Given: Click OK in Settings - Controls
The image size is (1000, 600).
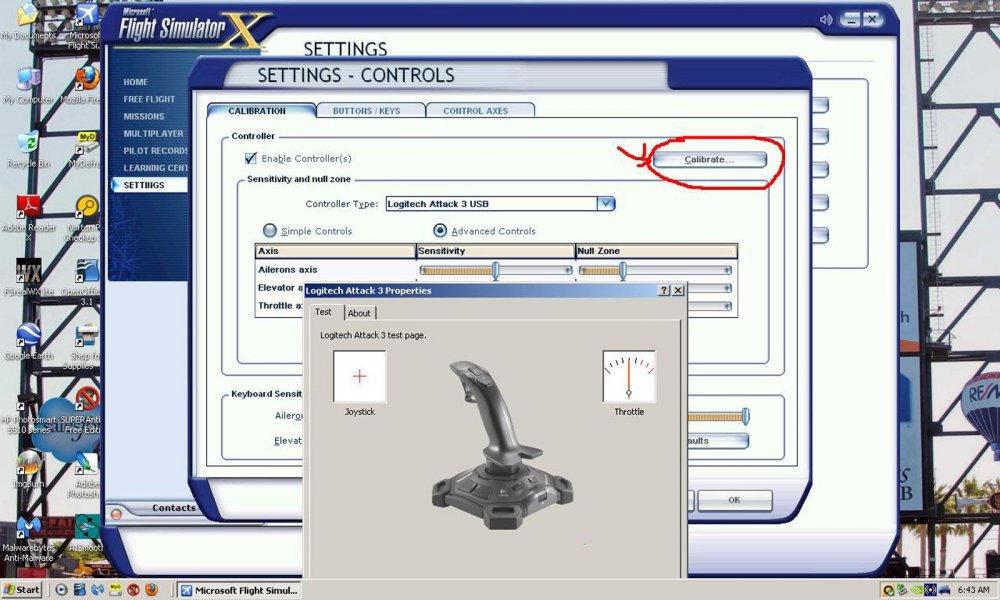Looking at the screenshot, I should (x=735, y=501).
